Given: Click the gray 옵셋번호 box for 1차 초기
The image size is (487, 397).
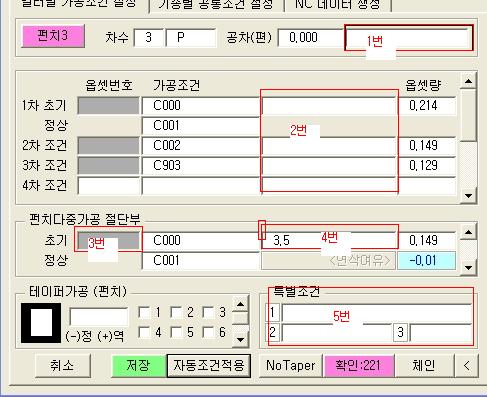Looking at the screenshot, I should [x=108, y=105].
